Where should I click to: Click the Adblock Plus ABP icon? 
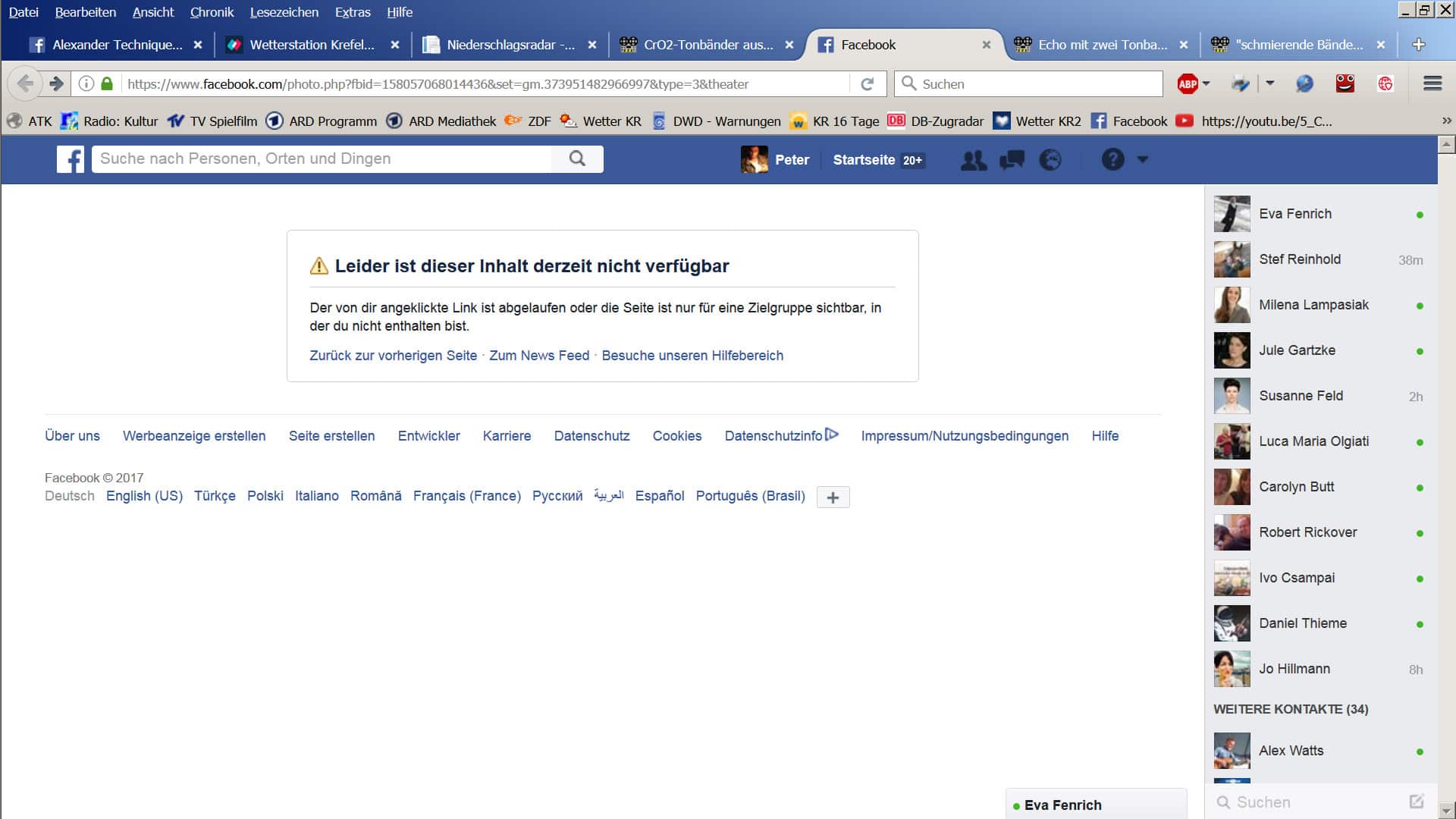(1187, 84)
